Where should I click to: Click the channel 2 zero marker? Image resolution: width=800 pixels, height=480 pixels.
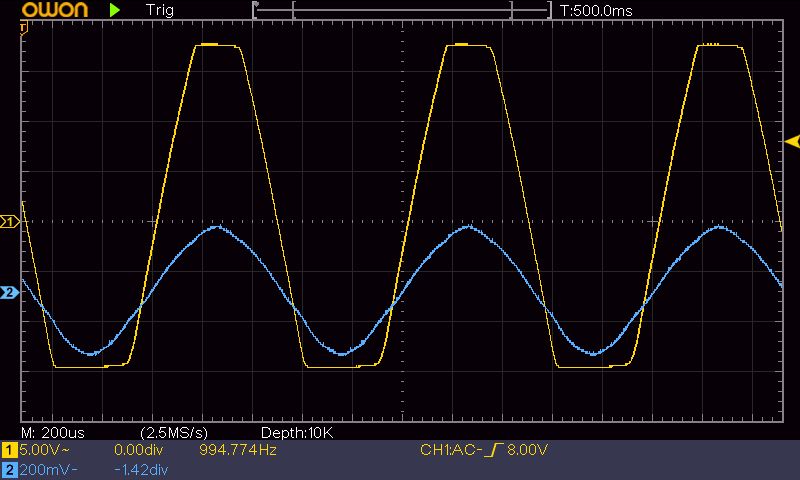(10, 292)
